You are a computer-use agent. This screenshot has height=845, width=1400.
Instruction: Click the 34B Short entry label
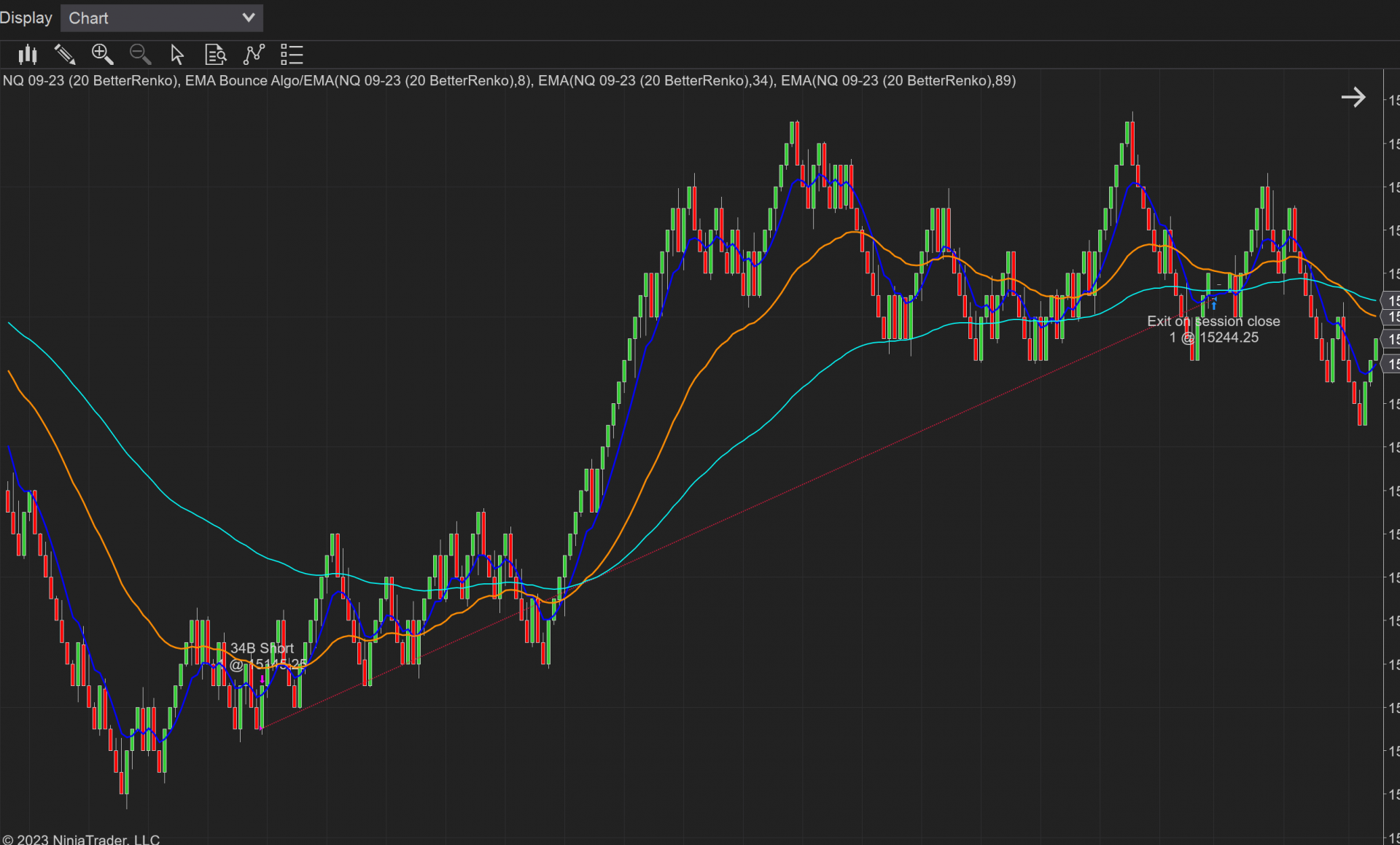coord(262,648)
